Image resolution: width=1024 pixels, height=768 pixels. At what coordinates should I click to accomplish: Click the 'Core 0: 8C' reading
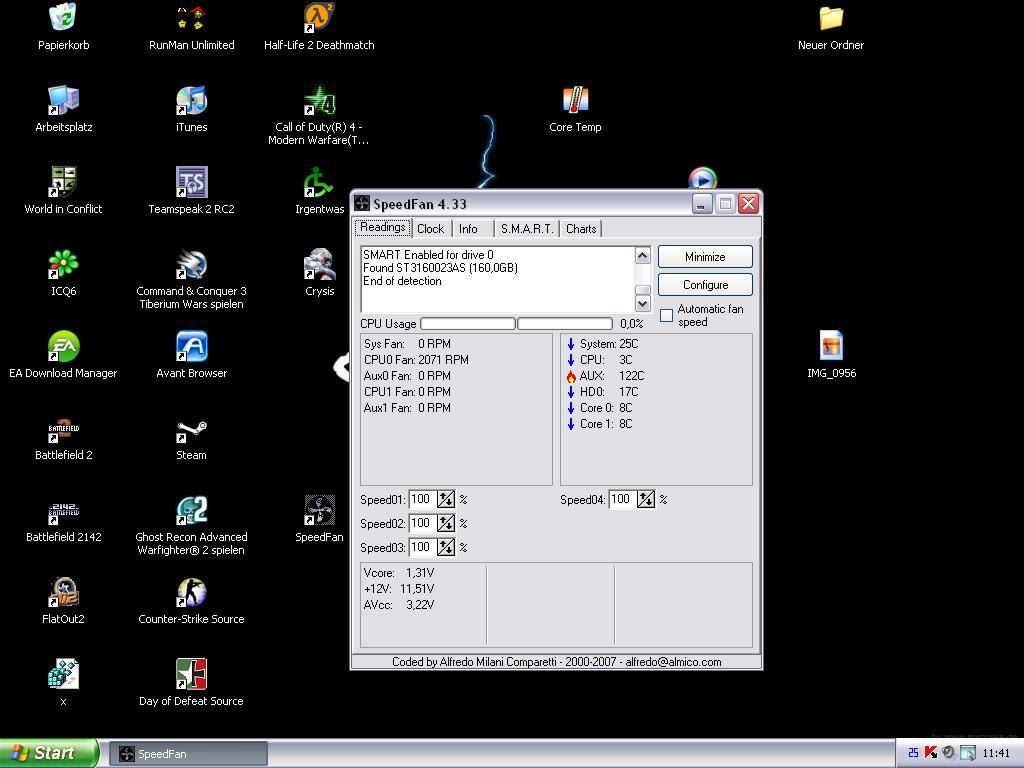pyautogui.click(x=606, y=408)
